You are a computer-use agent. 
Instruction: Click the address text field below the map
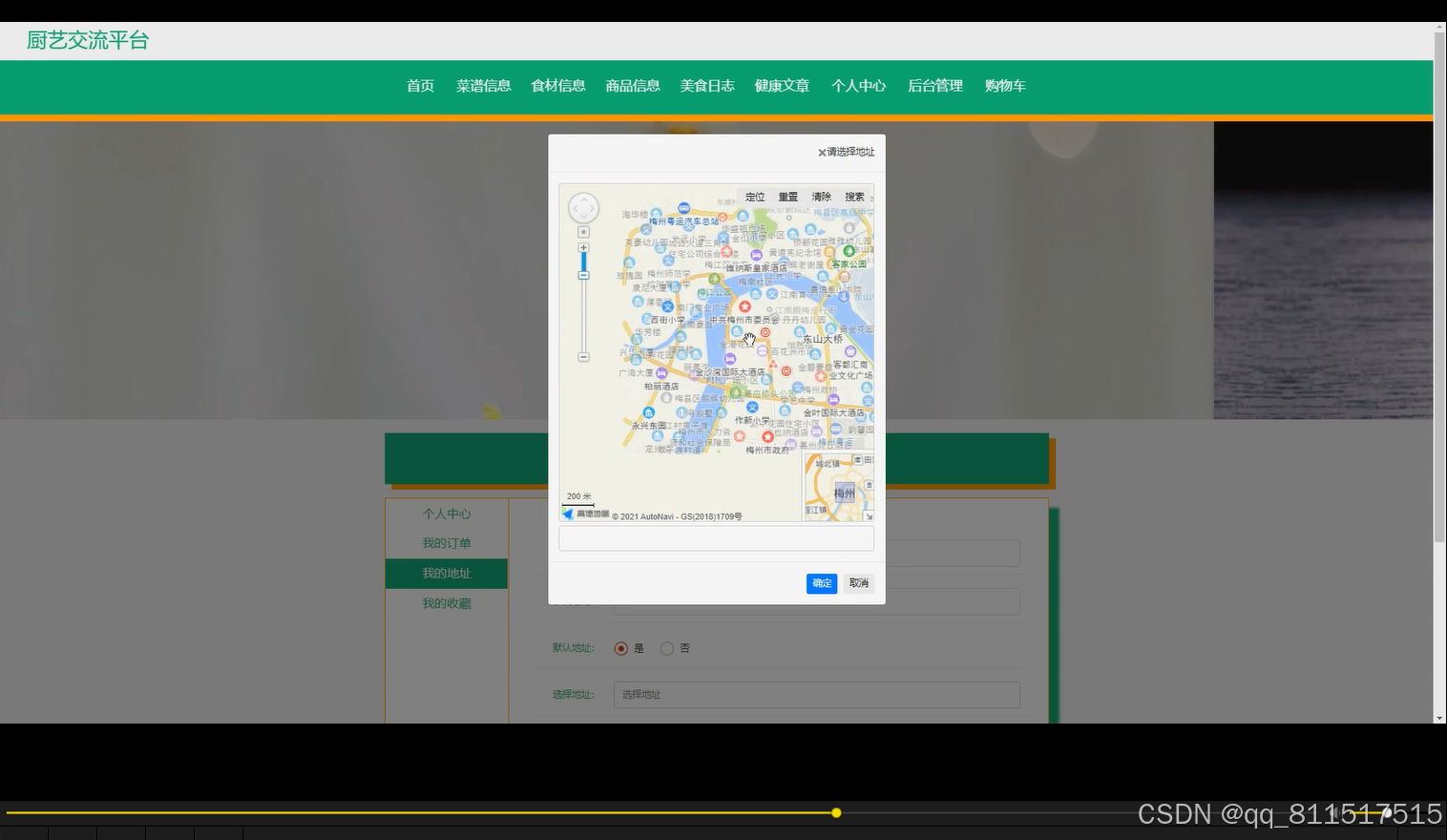[716, 538]
